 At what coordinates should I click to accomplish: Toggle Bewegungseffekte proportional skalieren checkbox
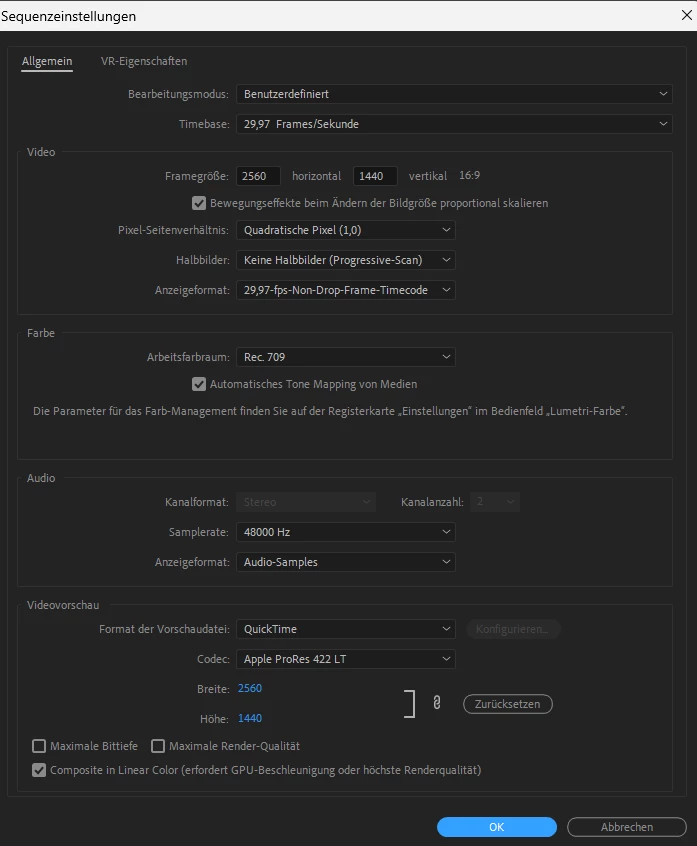pyautogui.click(x=199, y=203)
